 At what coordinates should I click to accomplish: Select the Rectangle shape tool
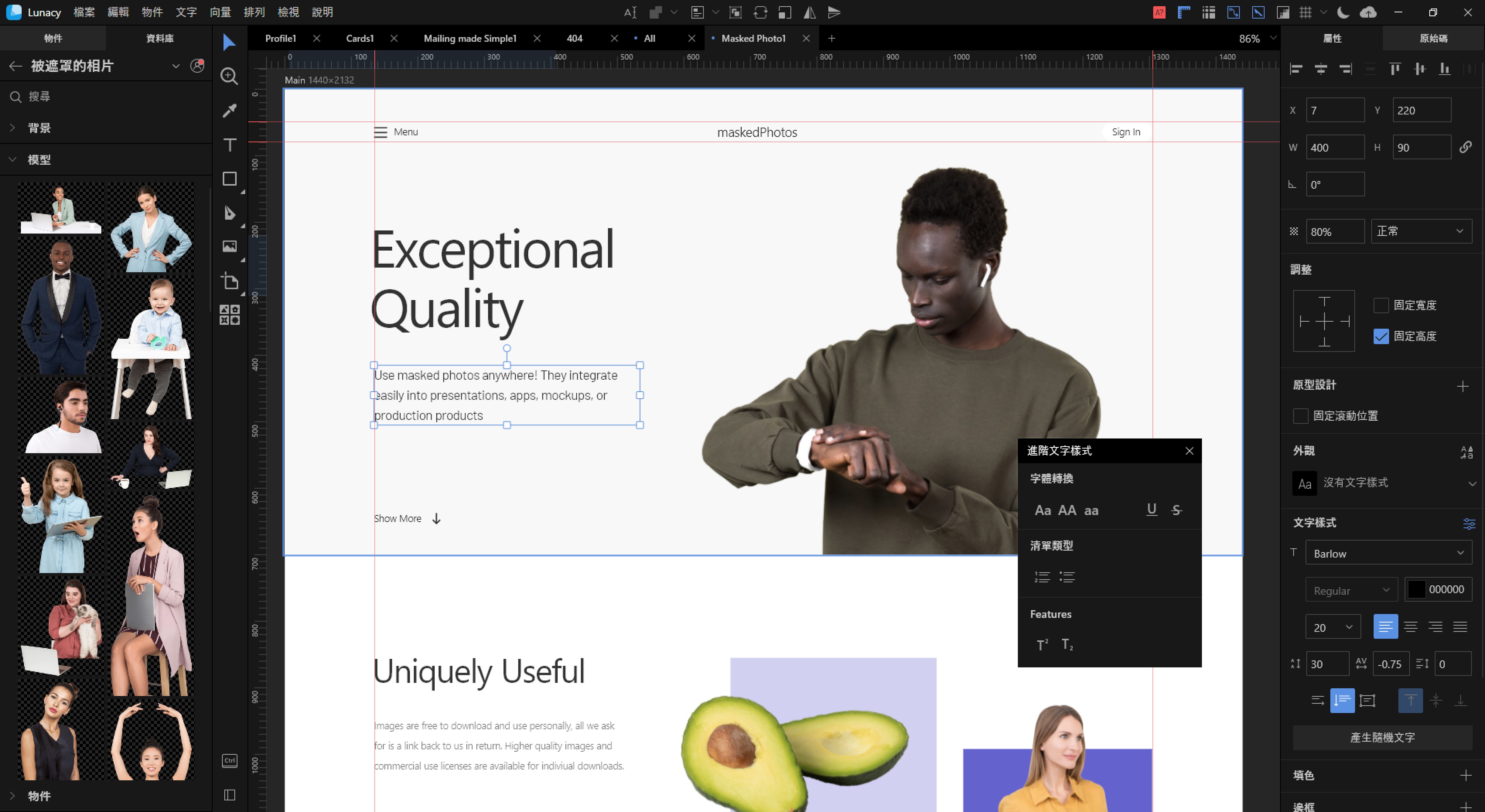coord(229,179)
